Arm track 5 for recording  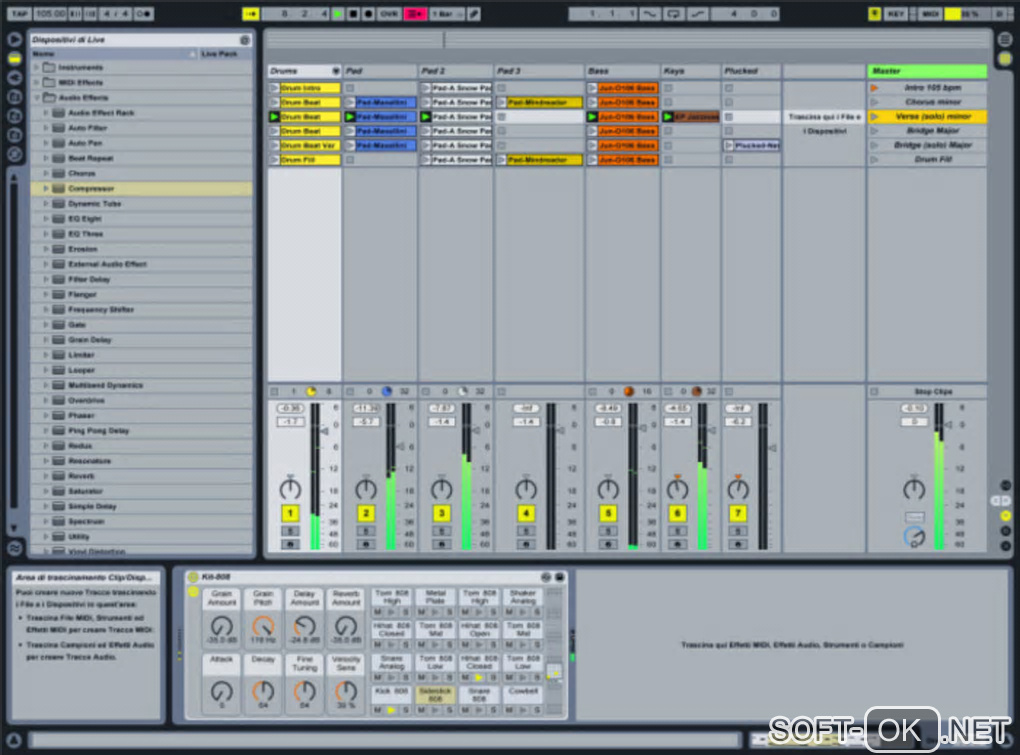(x=608, y=544)
